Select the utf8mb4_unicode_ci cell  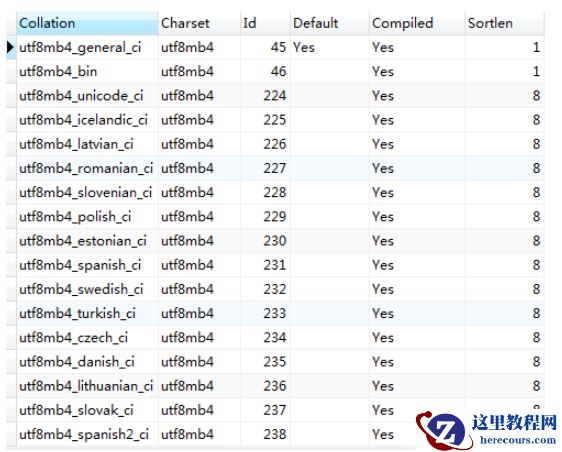pos(87,96)
